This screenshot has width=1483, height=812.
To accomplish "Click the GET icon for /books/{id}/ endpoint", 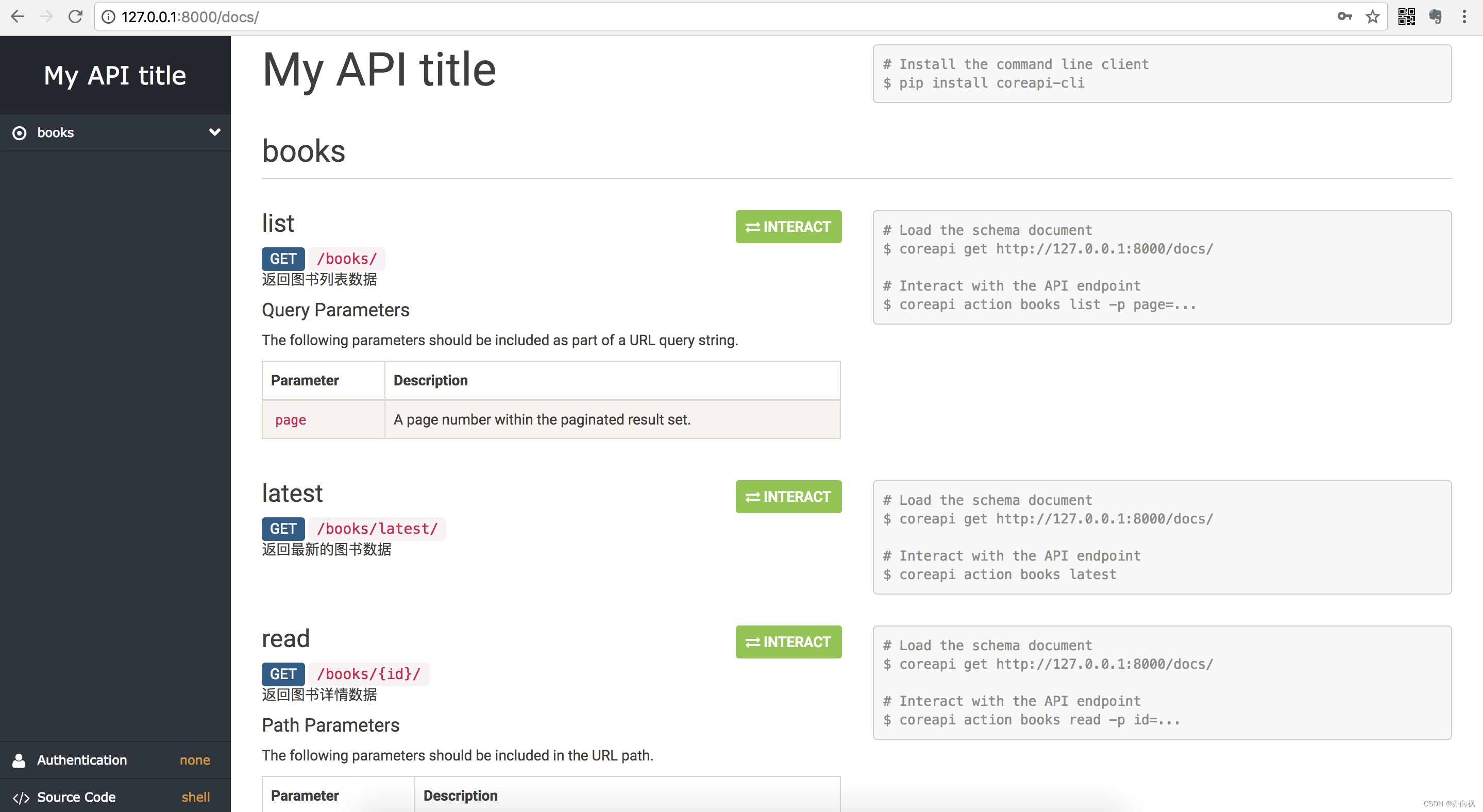I will pyautogui.click(x=283, y=673).
